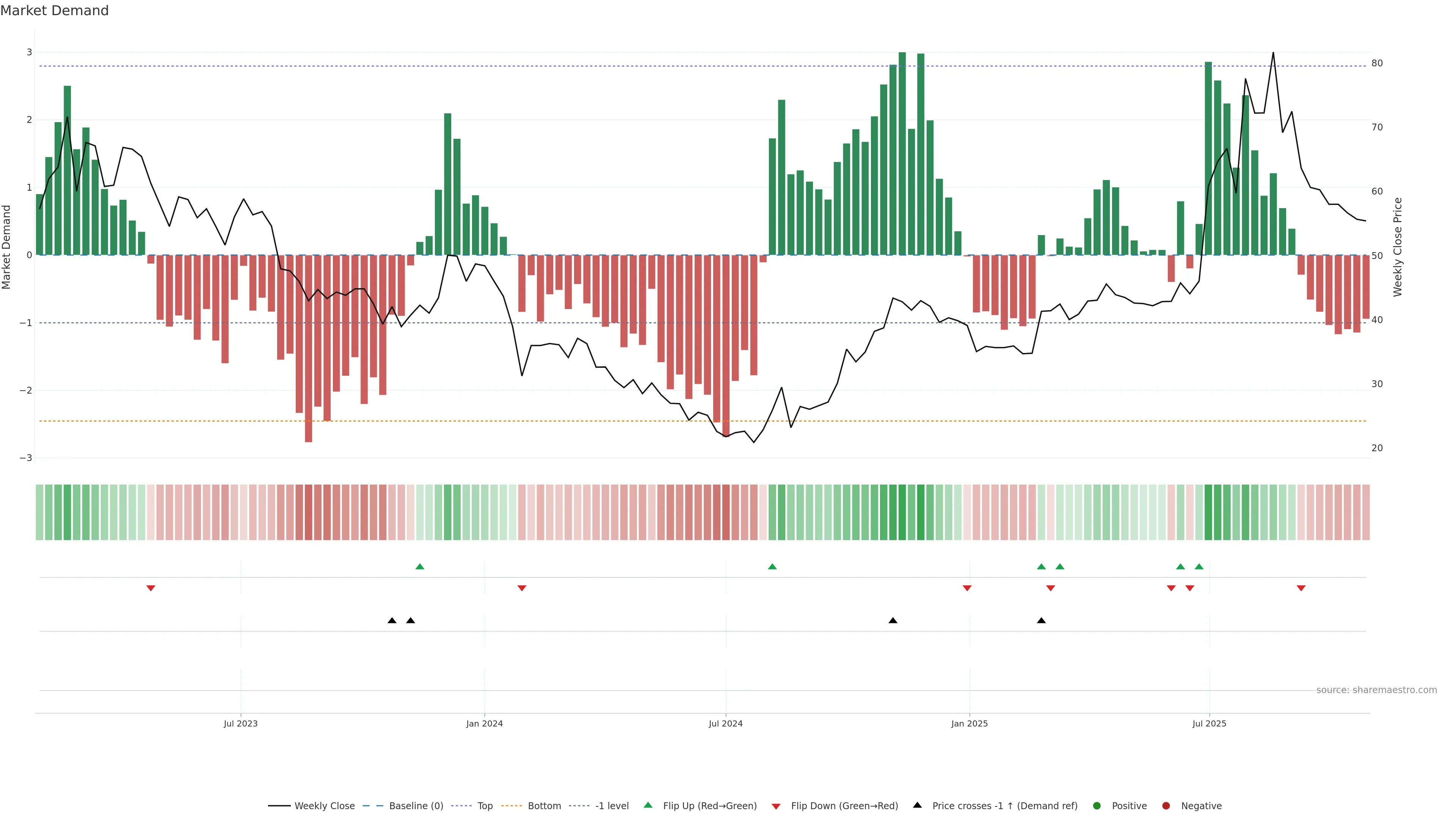Click the last red flip-down marker after Jul 2025

[x=1301, y=588]
